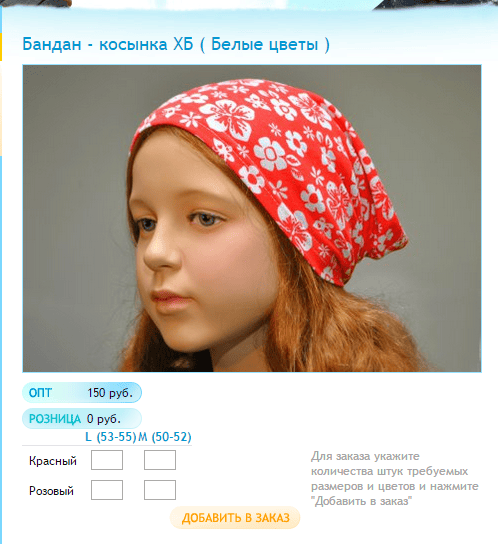Image resolution: width=498 pixels, height=544 pixels.
Task: Click the ordering instructions text beside the table
Action: [395, 478]
